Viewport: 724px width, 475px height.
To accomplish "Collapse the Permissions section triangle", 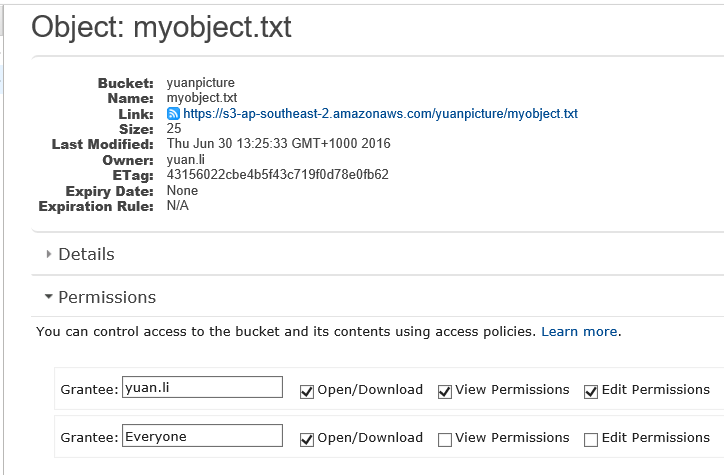I will (48, 296).
